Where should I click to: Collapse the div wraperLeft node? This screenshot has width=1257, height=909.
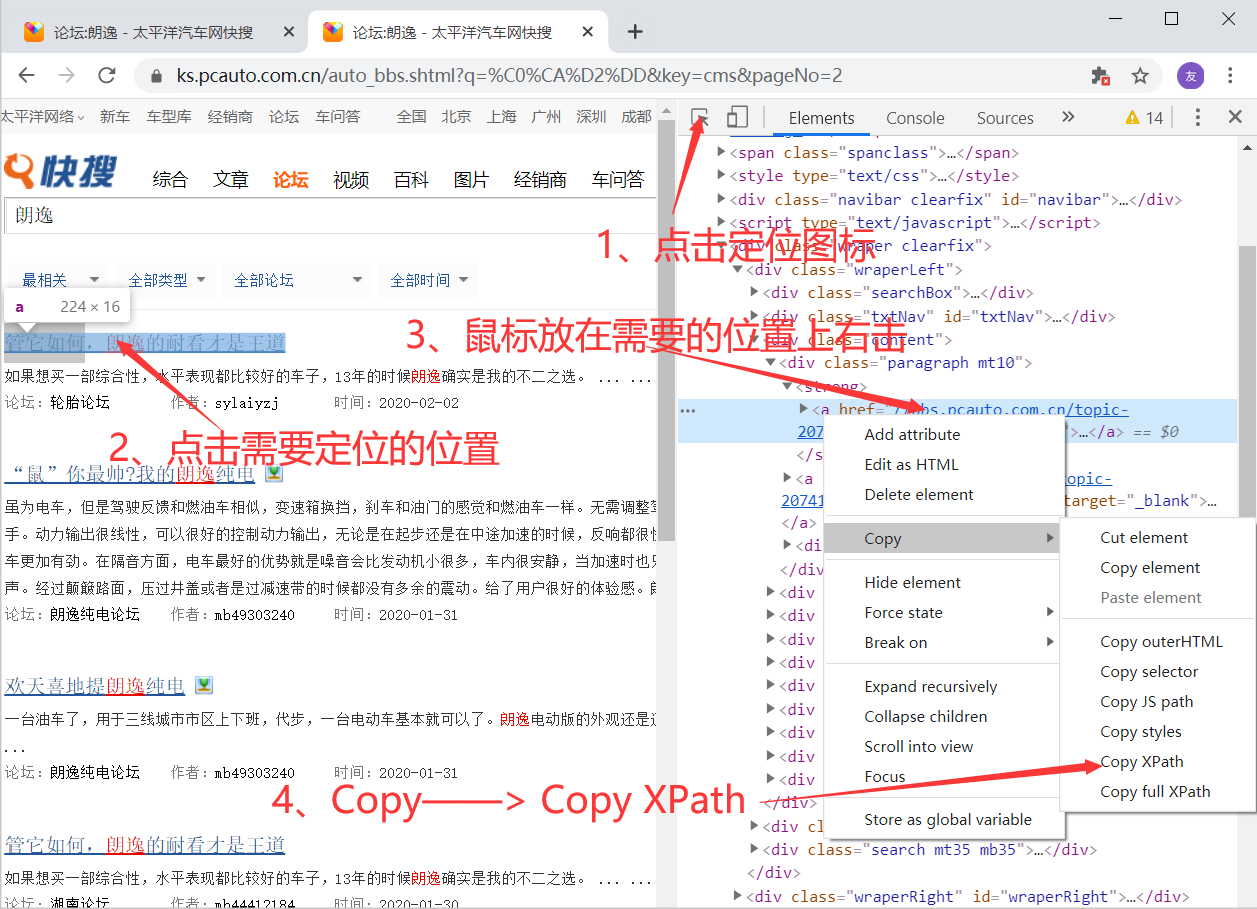coord(738,269)
